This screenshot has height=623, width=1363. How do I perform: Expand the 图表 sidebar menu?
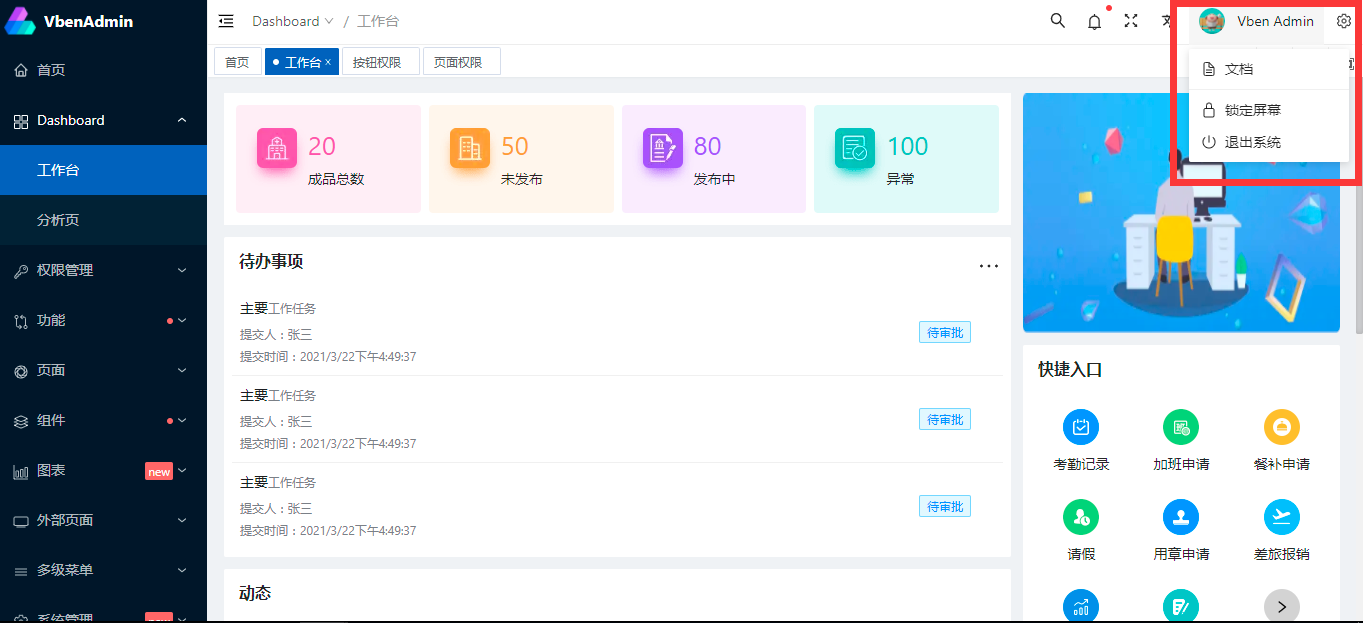[182, 470]
